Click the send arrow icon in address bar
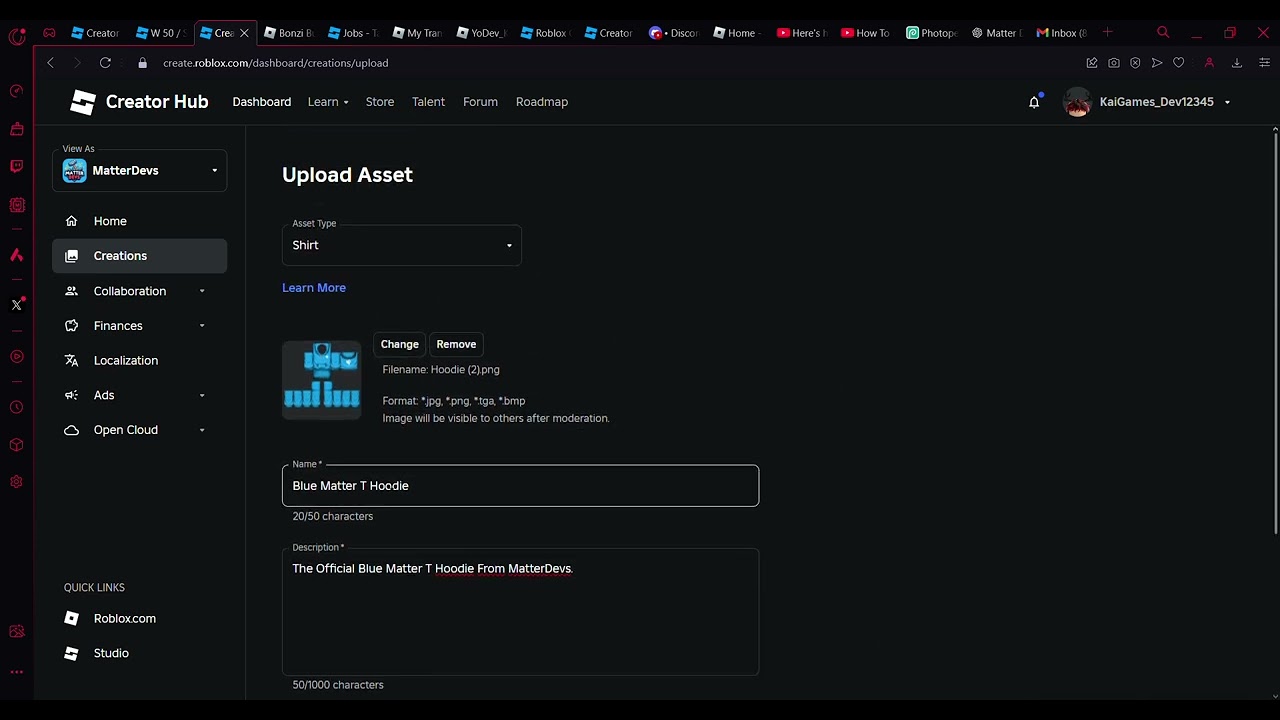The height and width of the screenshot is (720, 1280). point(1157,63)
